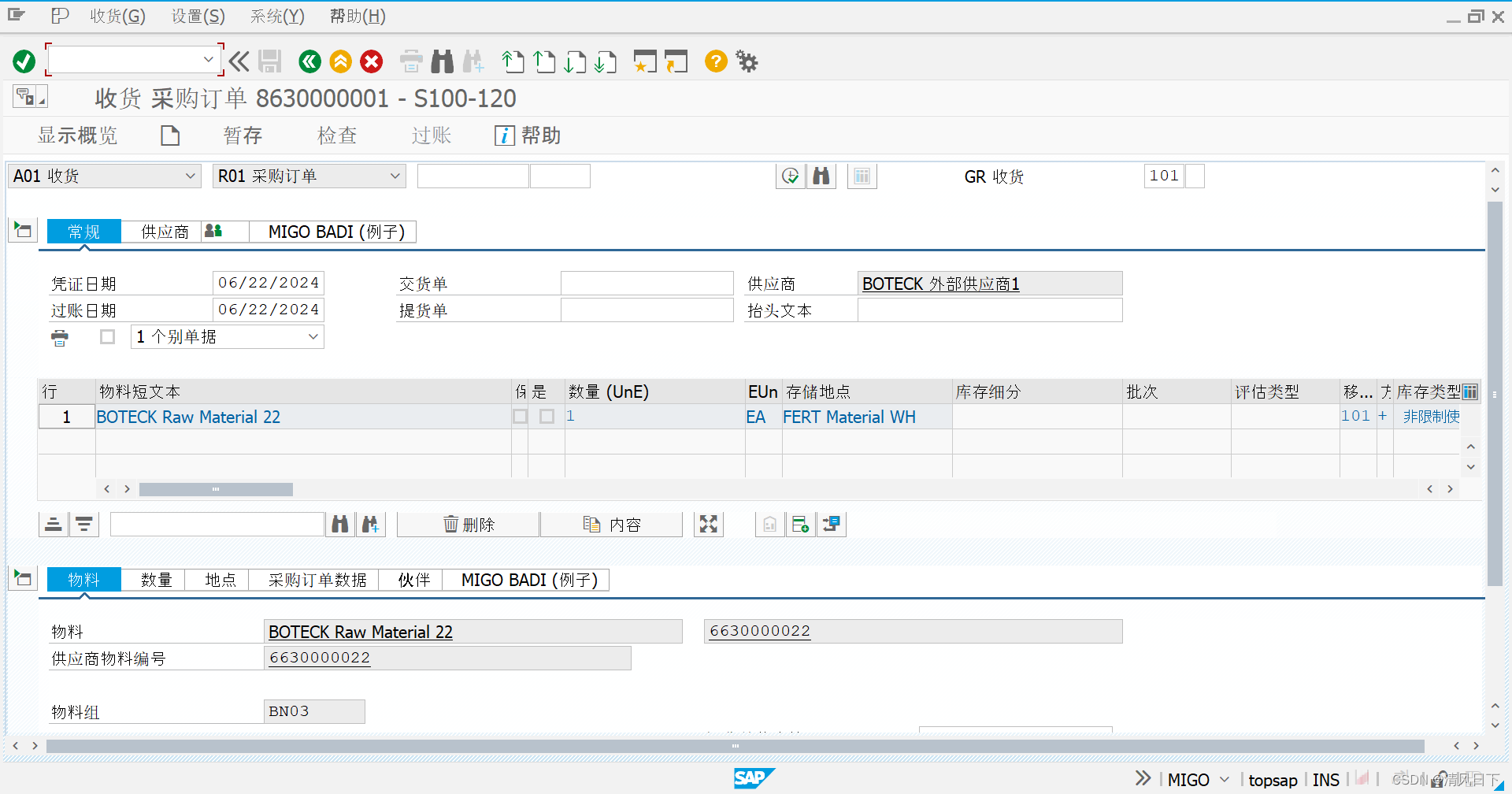Viewport: 1512px width, 794px height.
Task: Toggle second checkbox in BOTECK Raw Material row
Action: [547, 416]
